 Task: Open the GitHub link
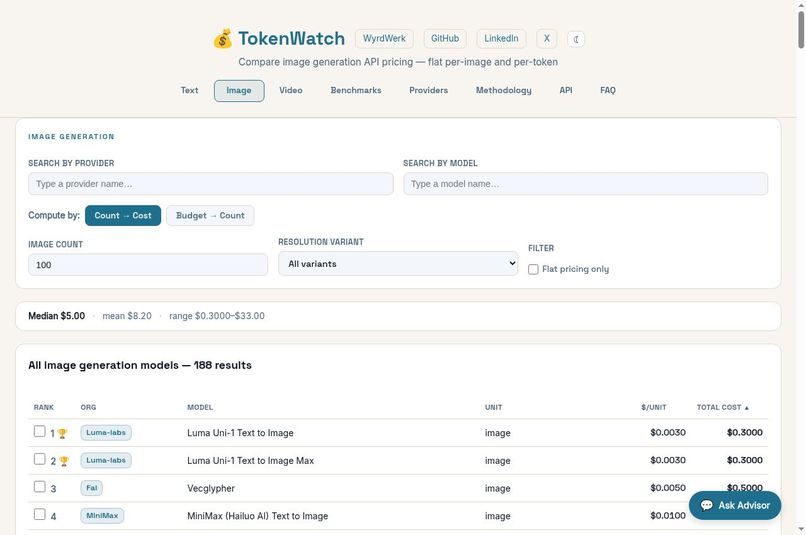(445, 39)
